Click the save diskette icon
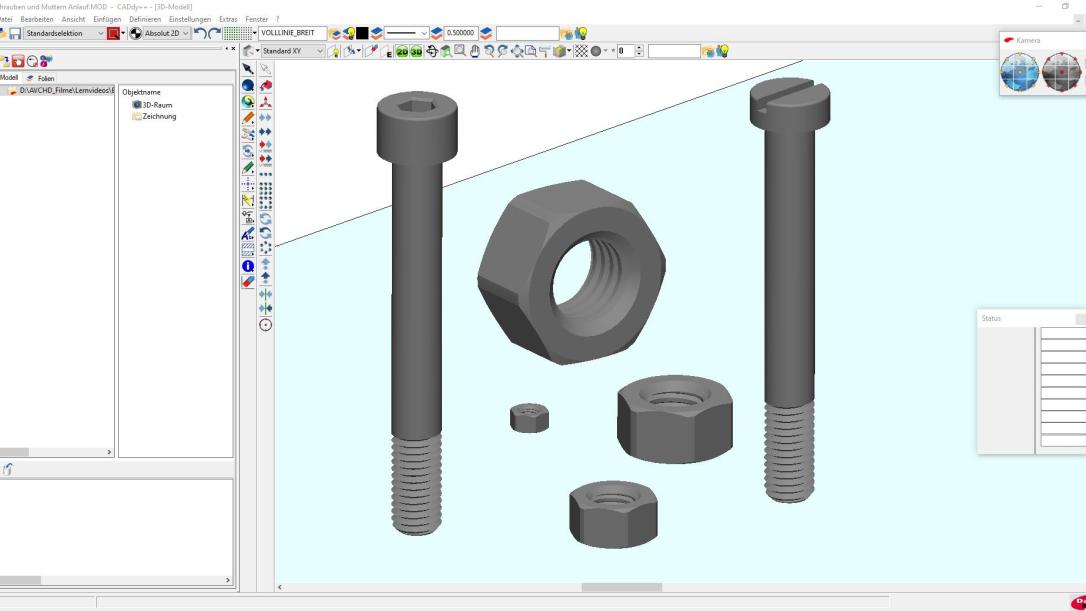The image size is (1086, 611). pos(14,33)
